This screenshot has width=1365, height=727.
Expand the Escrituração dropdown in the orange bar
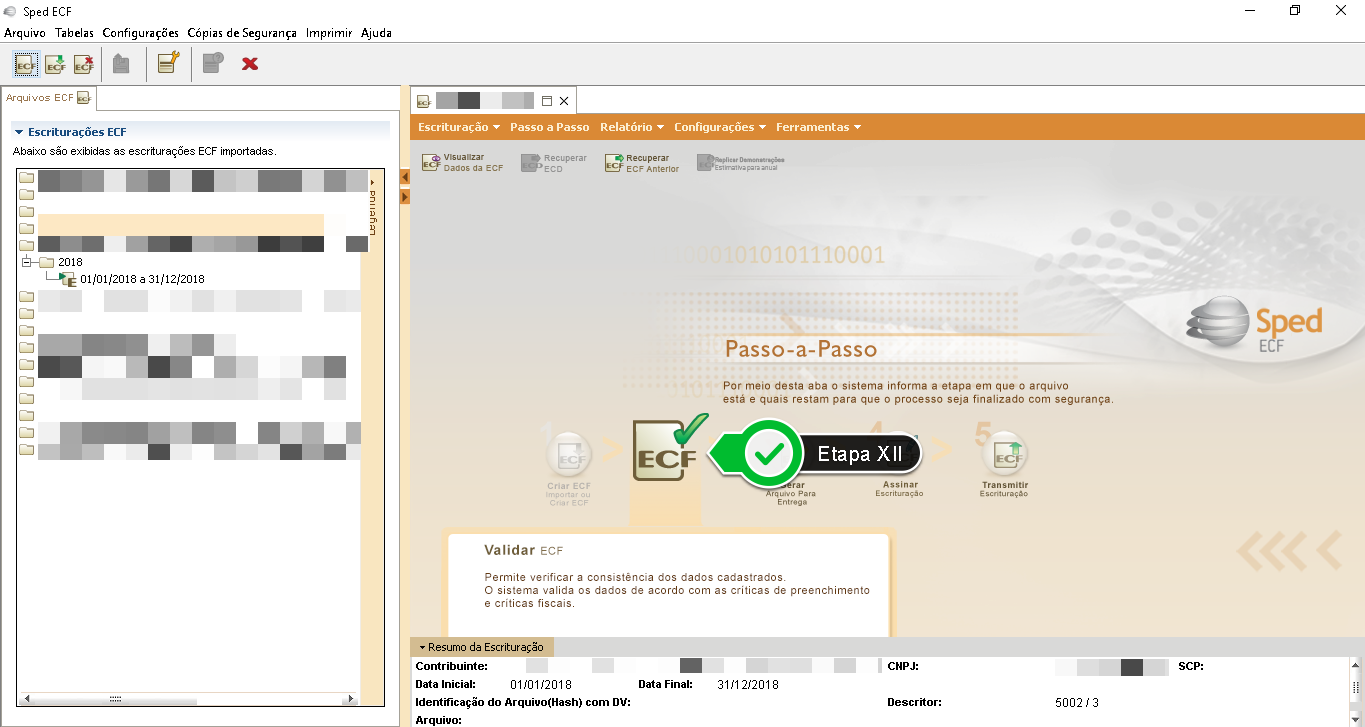point(459,127)
